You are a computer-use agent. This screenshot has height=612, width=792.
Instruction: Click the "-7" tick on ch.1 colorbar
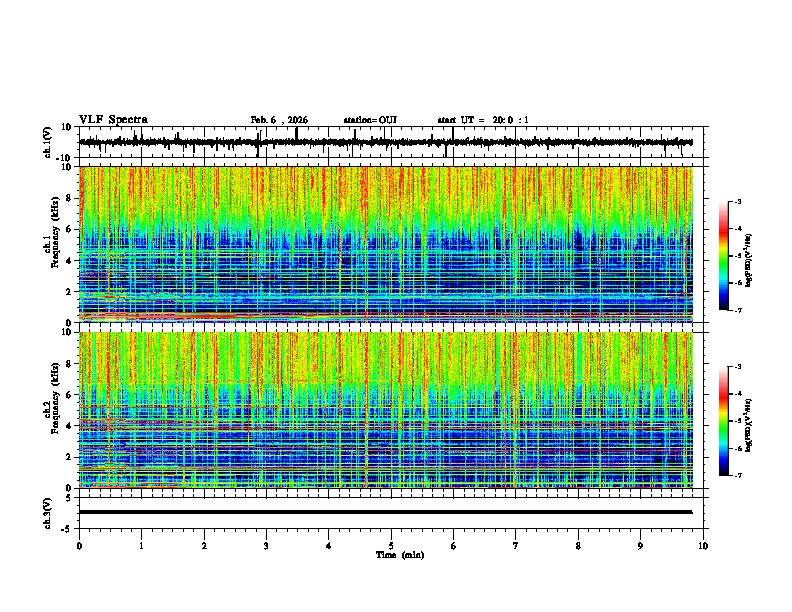pyautogui.click(x=738, y=310)
